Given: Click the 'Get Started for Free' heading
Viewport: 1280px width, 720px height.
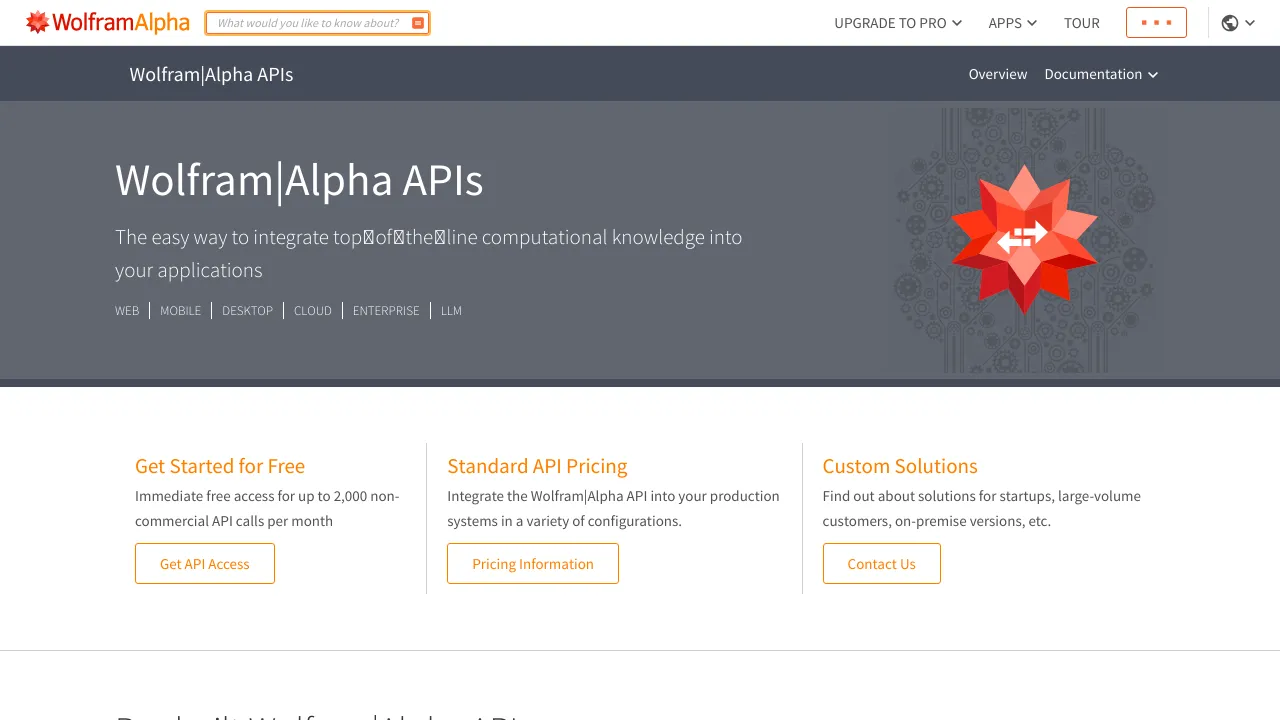Looking at the screenshot, I should coord(220,466).
